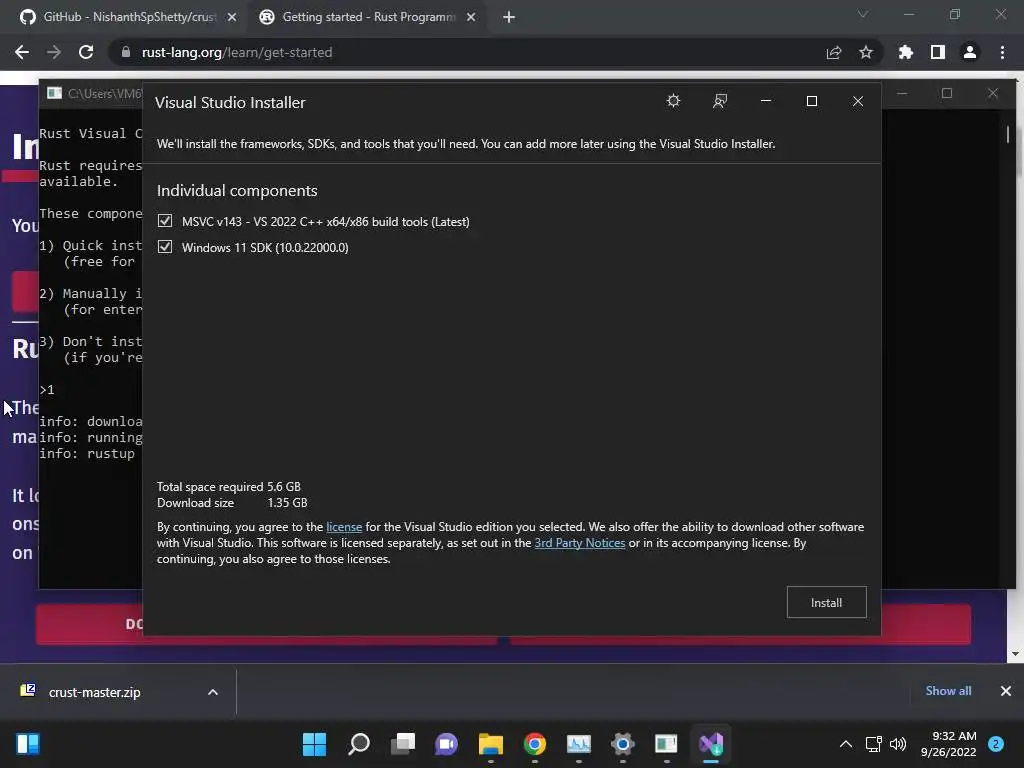Click the Install button
This screenshot has height=768, width=1024.
click(x=826, y=602)
